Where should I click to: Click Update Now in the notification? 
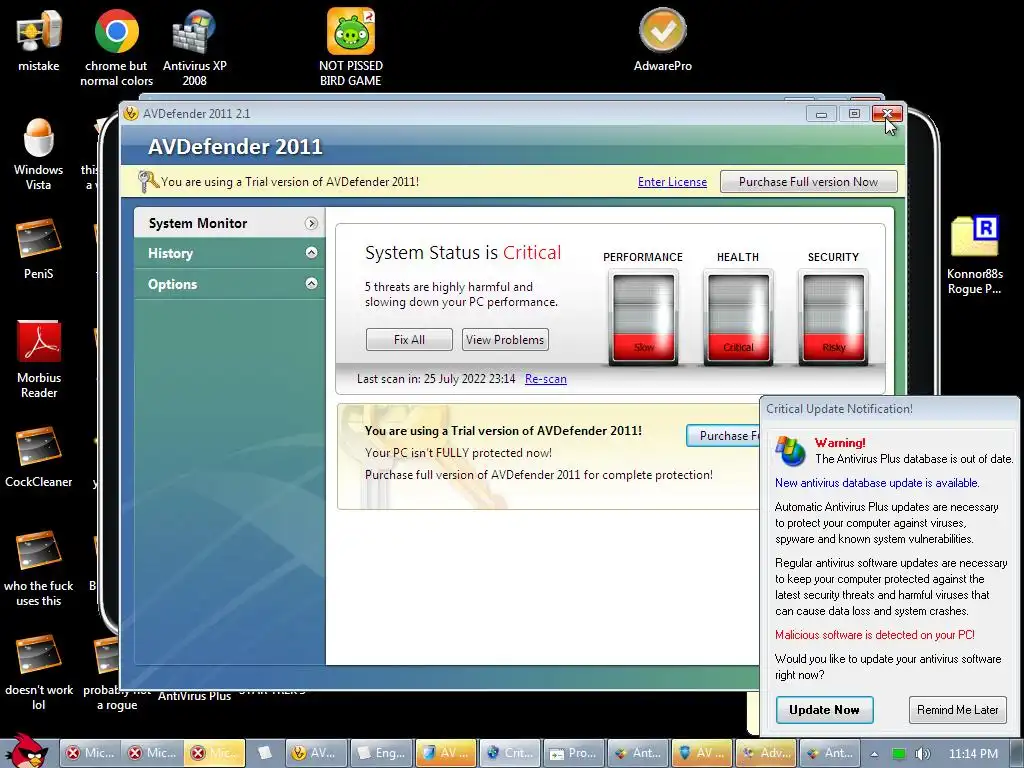tap(824, 710)
